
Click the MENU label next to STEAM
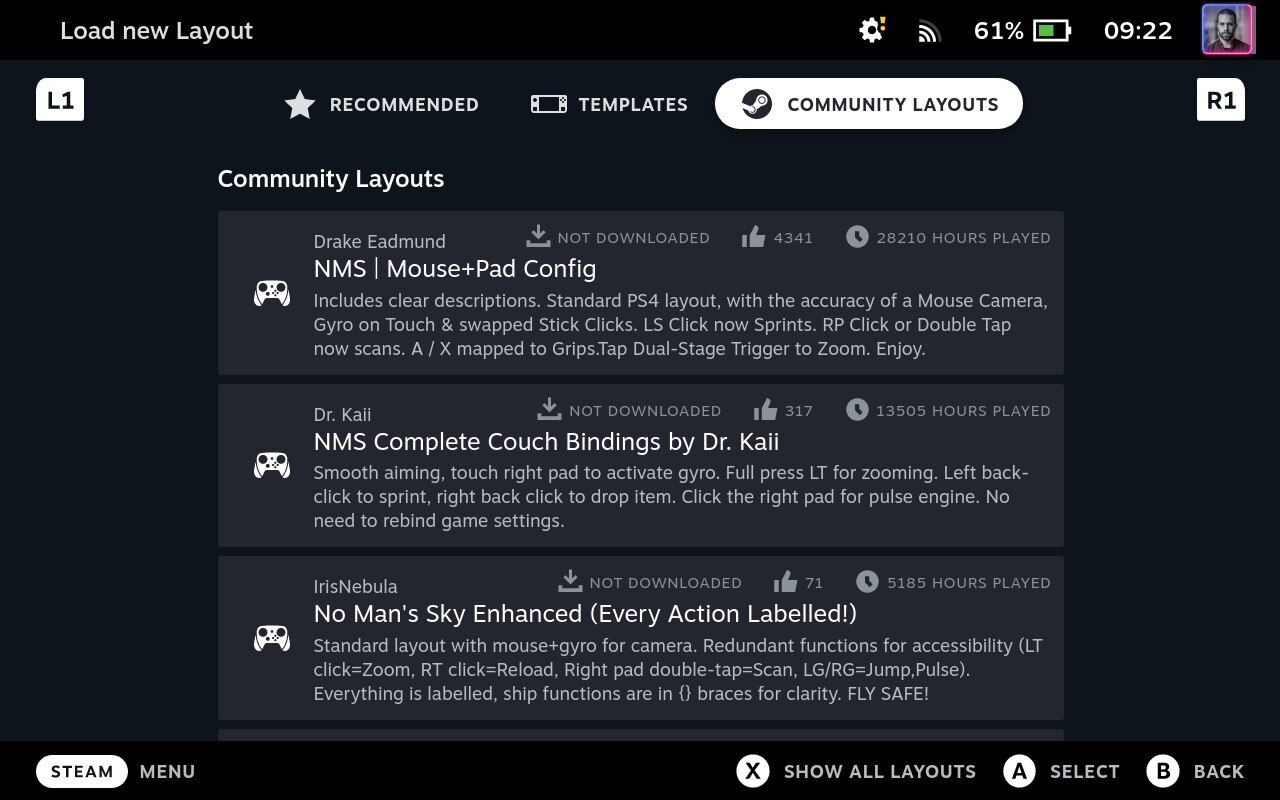[x=167, y=772]
